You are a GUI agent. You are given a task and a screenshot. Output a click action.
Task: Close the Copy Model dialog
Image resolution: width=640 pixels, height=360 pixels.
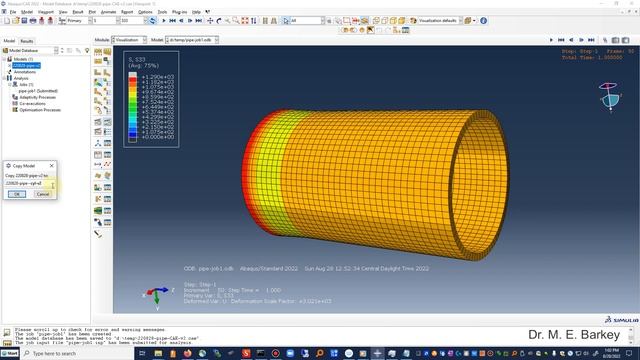click(x=51, y=166)
